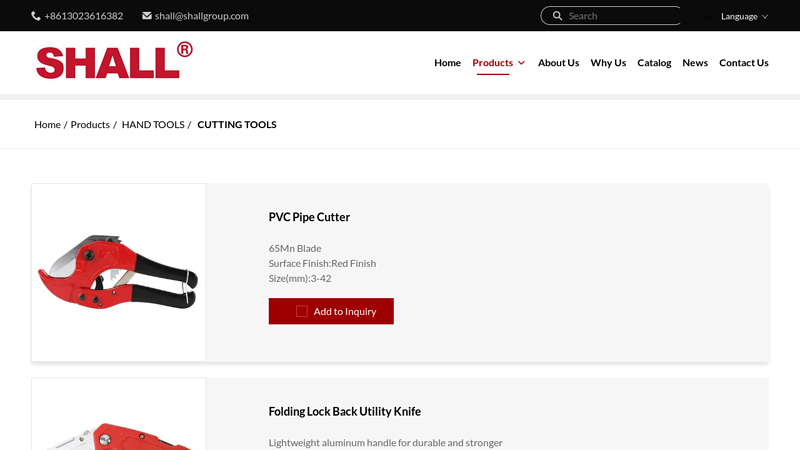Go to About Us page
The height and width of the screenshot is (450, 800).
[558, 63]
